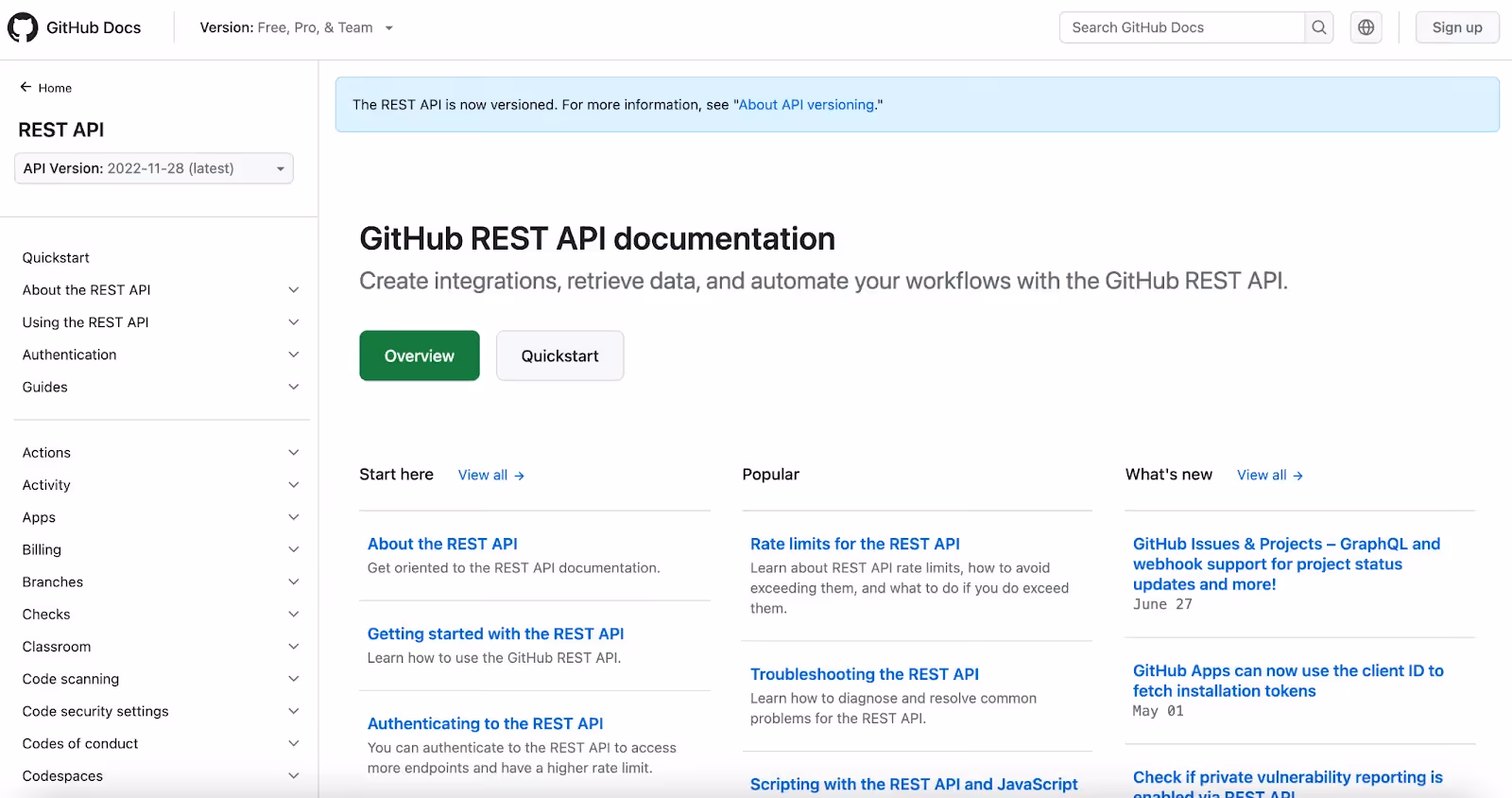
Task: Open Rate limits for the REST API
Action: pyautogui.click(x=855, y=544)
